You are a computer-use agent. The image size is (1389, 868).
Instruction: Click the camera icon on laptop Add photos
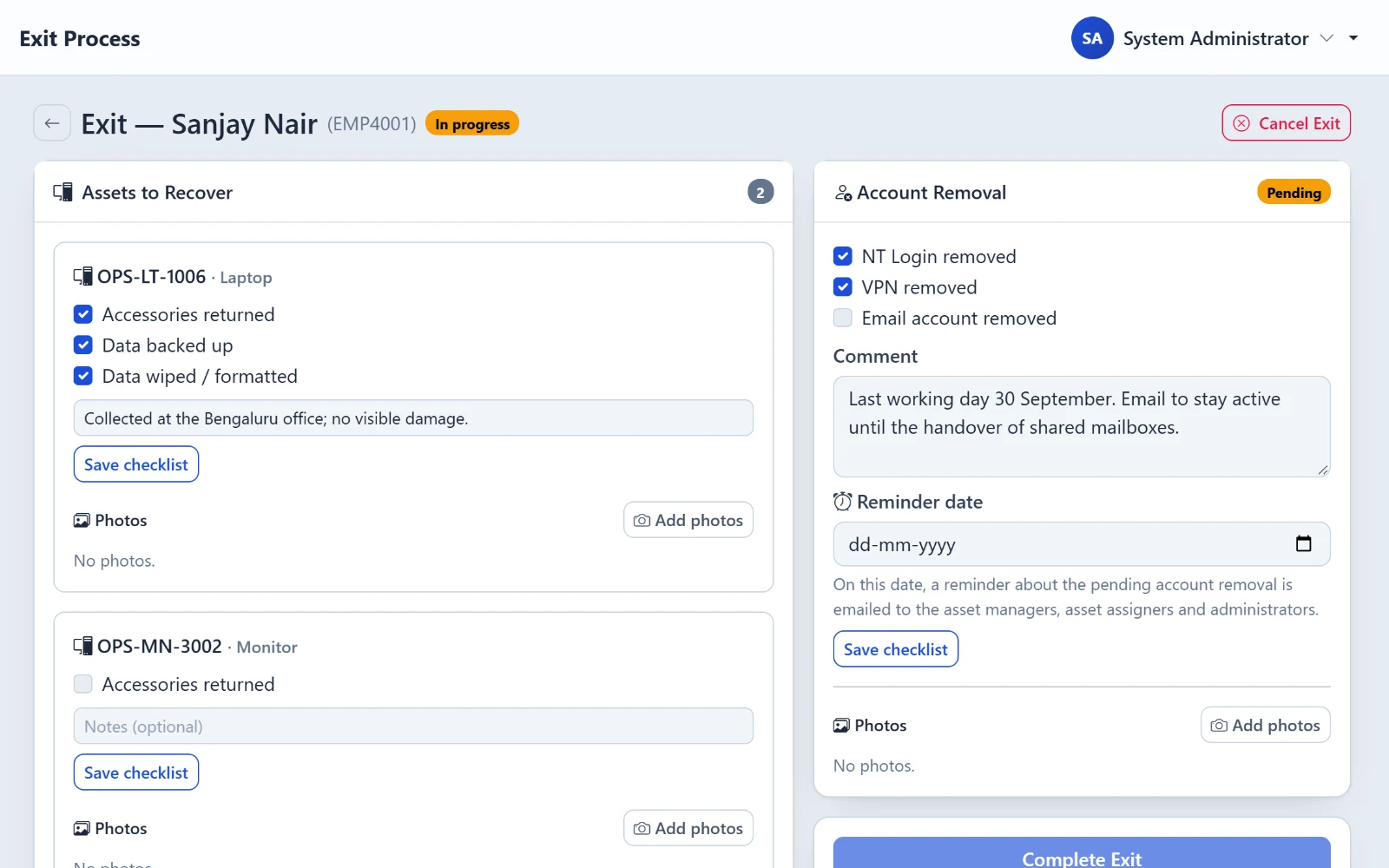pyautogui.click(x=642, y=521)
